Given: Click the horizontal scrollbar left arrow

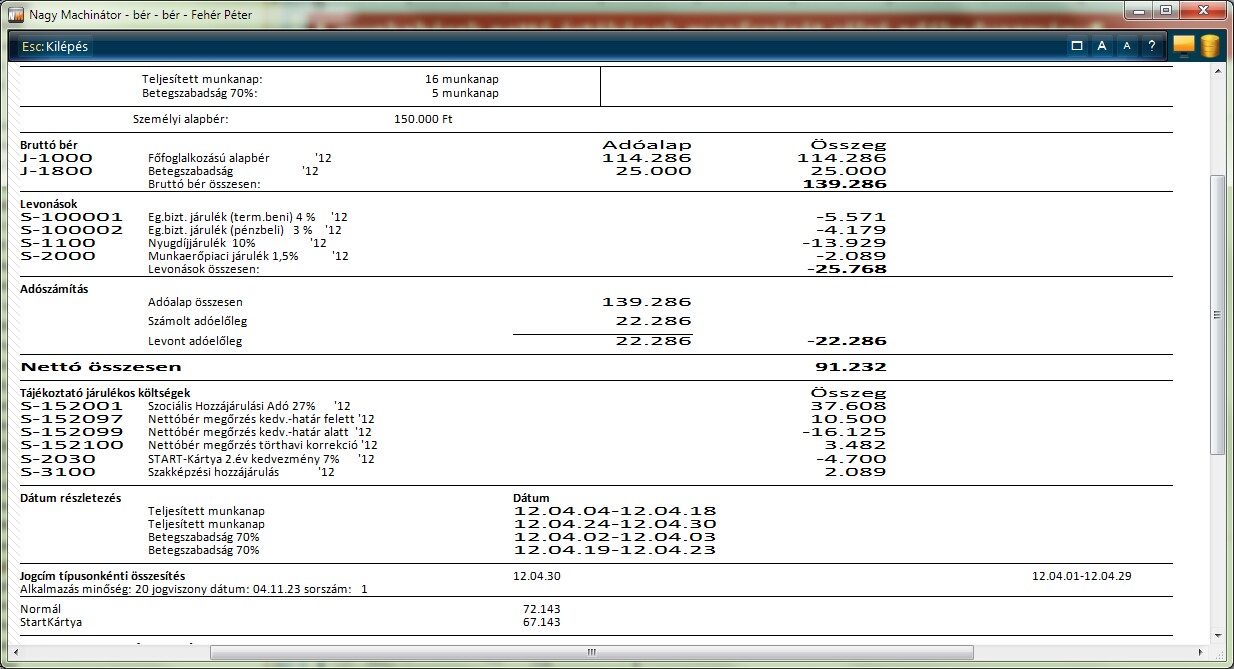Looking at the screenshot, I should pyautogui.click(x=17, y=652).
